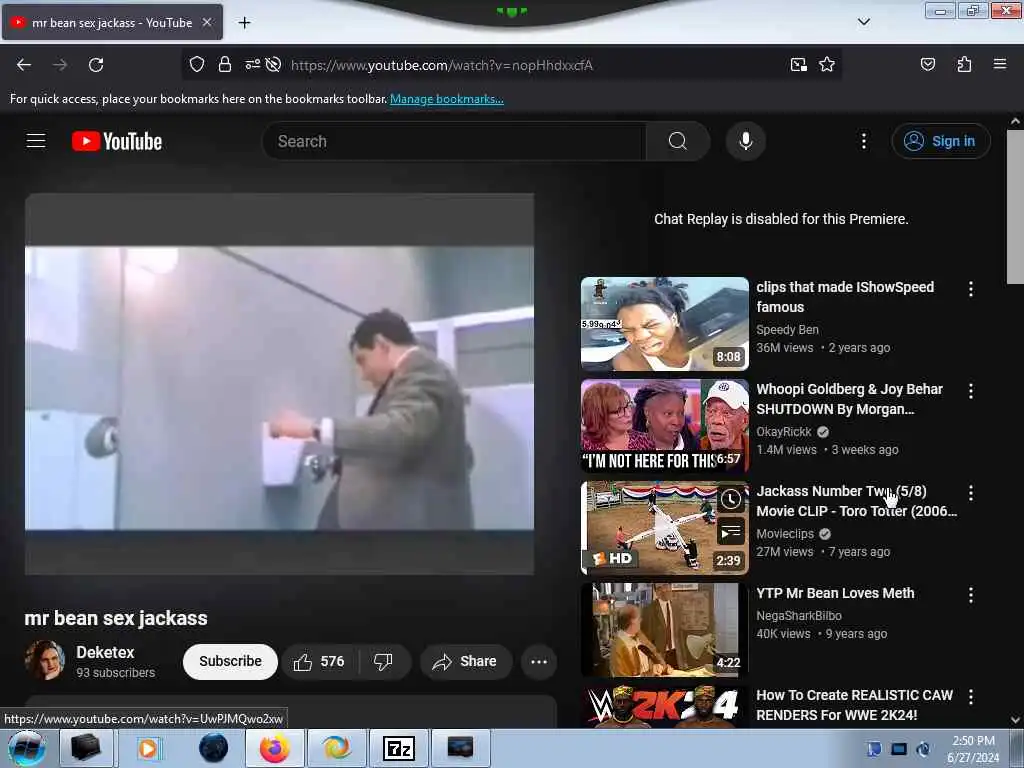
Task: Open Jackass Number Two video title
Action: (856, 501)
